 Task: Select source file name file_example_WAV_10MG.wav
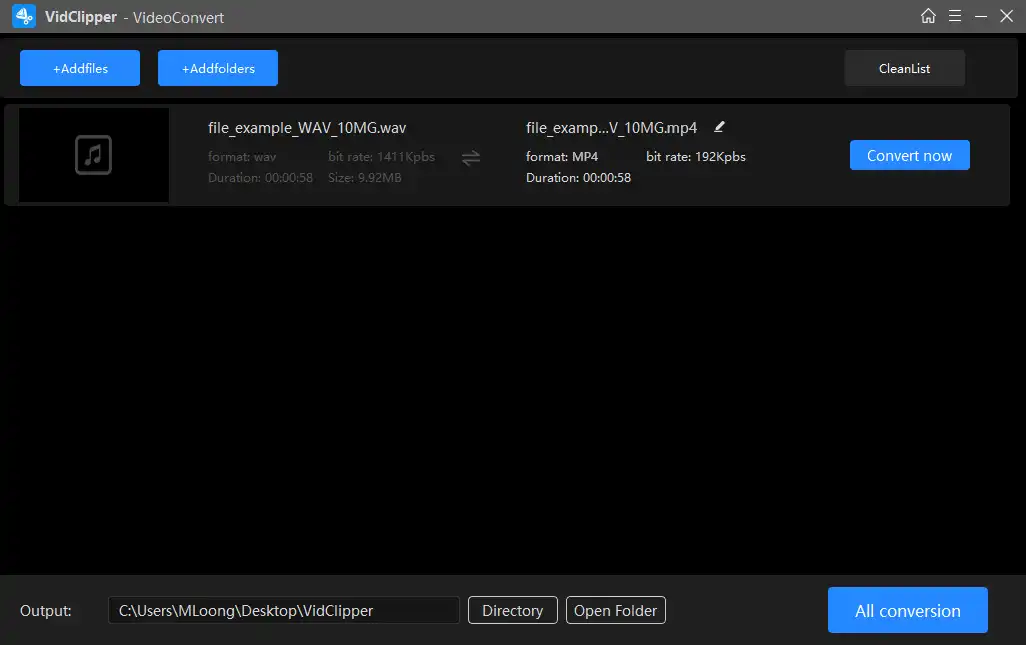tap(307, 128)
